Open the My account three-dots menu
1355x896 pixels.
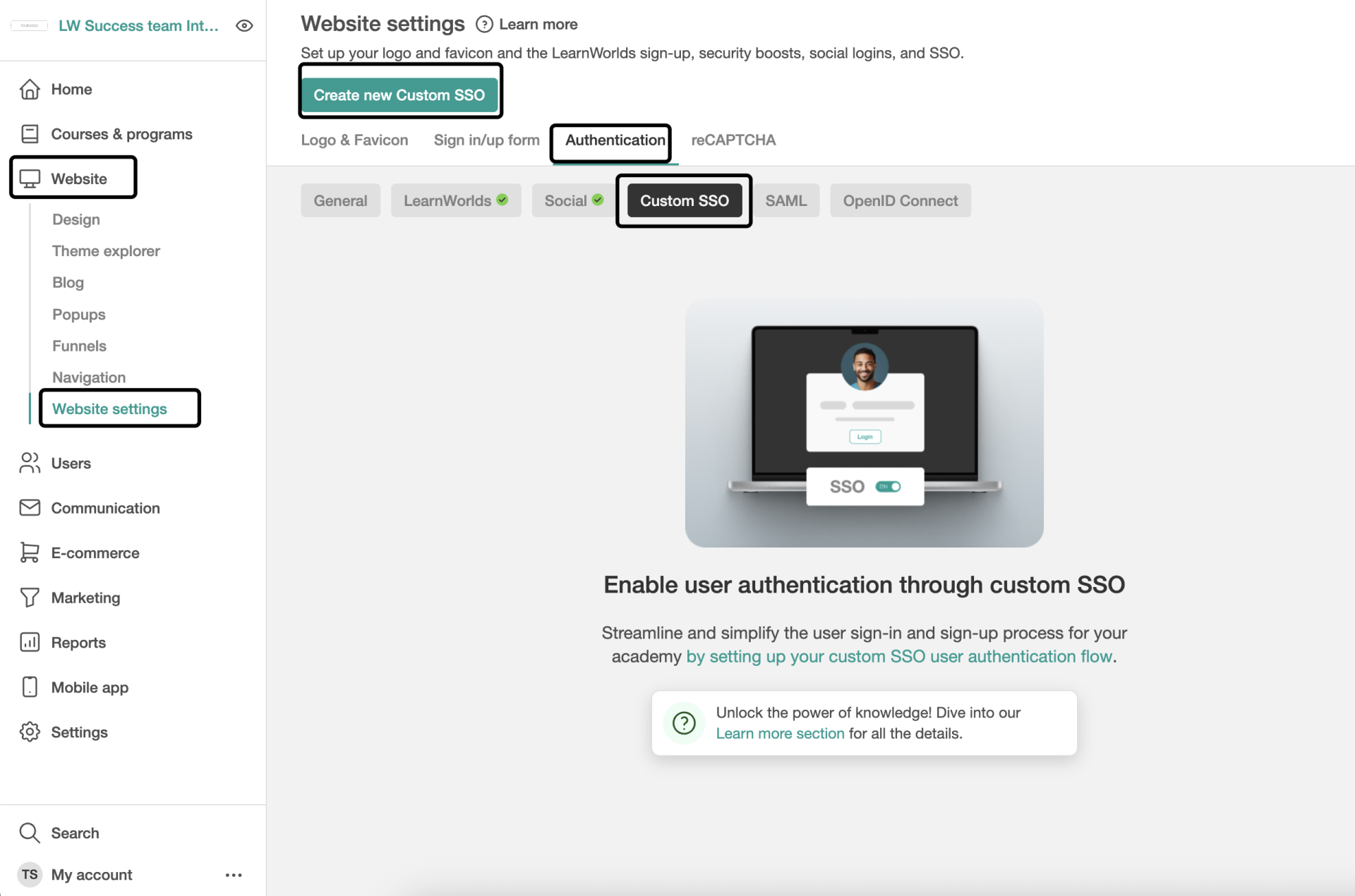(x=234, y=876)
